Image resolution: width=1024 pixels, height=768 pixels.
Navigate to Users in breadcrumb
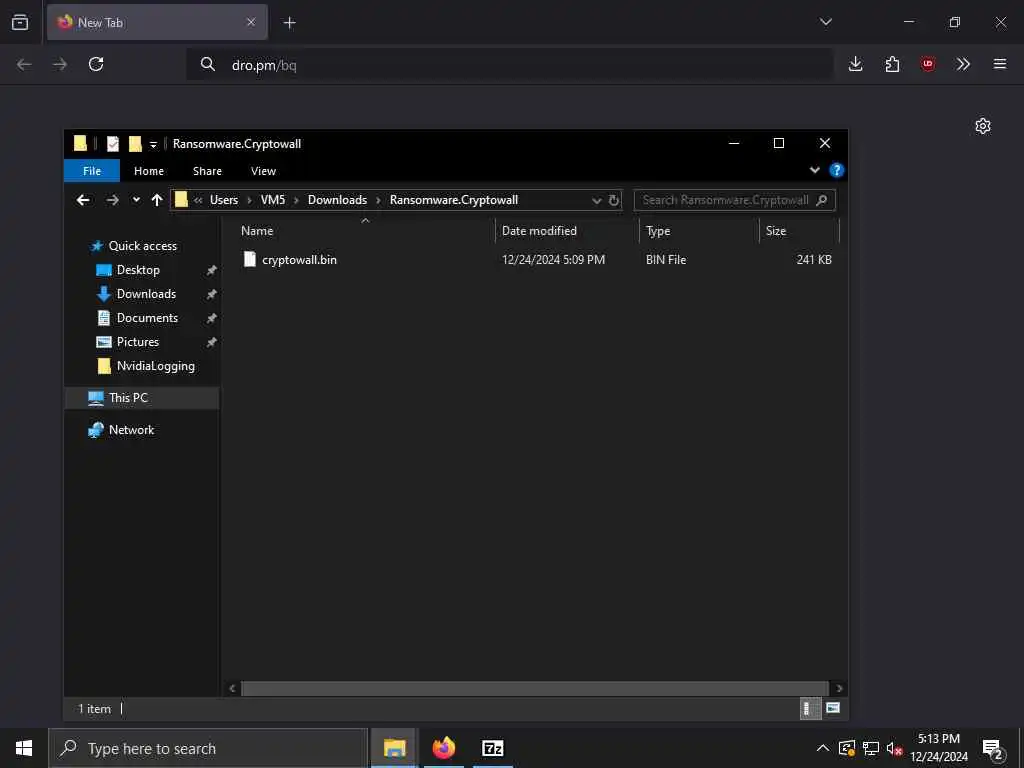(224, 200)
